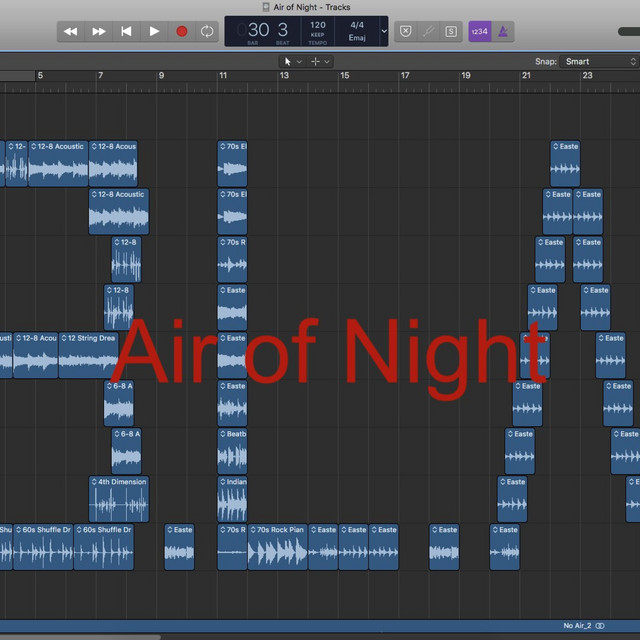Click the tempo value 120 in the display
Screen dimensions: 640x640
317,25
